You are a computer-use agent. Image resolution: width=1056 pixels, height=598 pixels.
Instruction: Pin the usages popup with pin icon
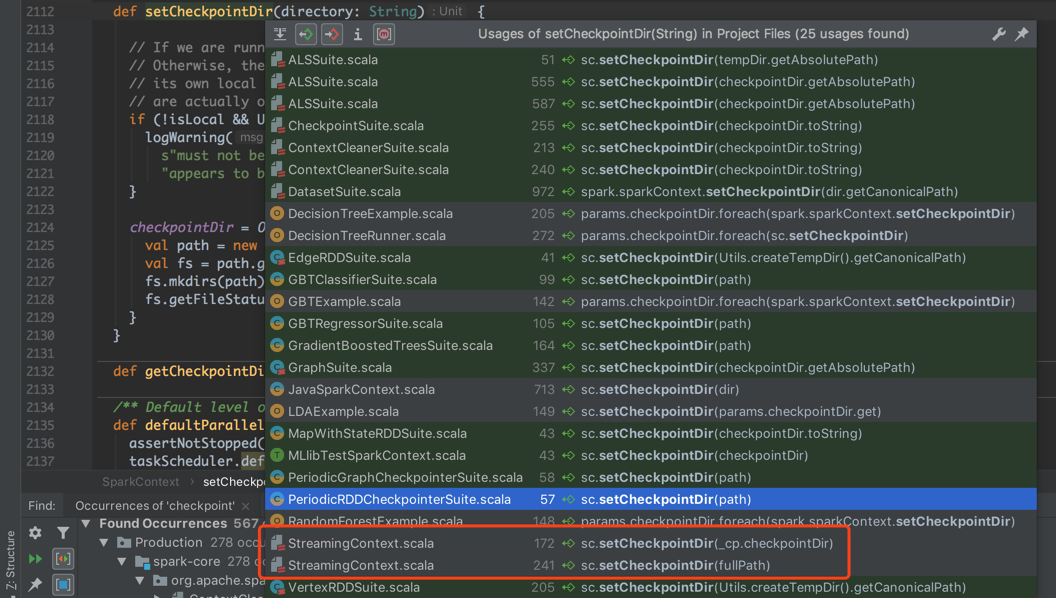coord(1022,34)
